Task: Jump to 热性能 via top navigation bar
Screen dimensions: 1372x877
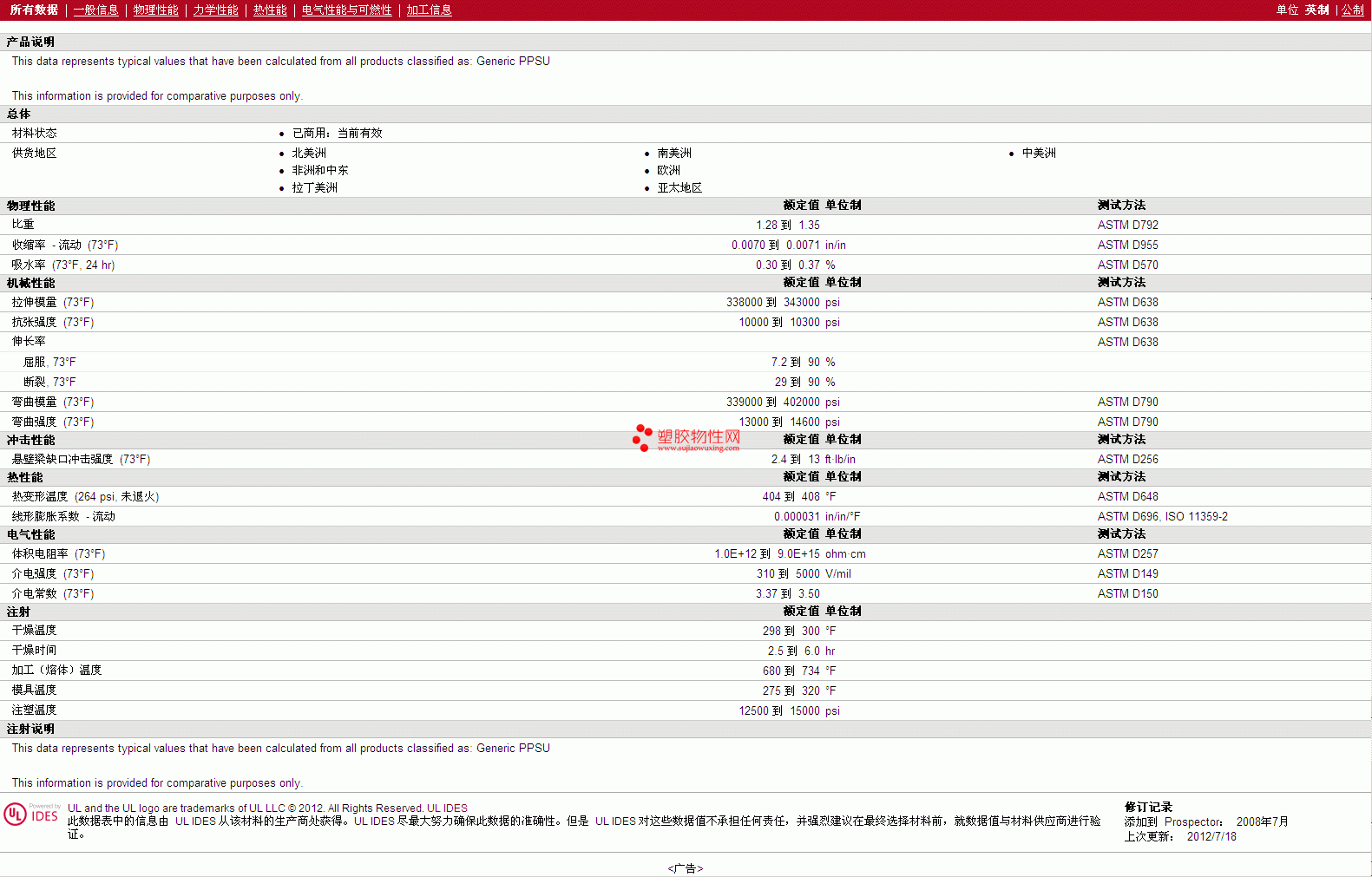Action: (x=270, y=10)
